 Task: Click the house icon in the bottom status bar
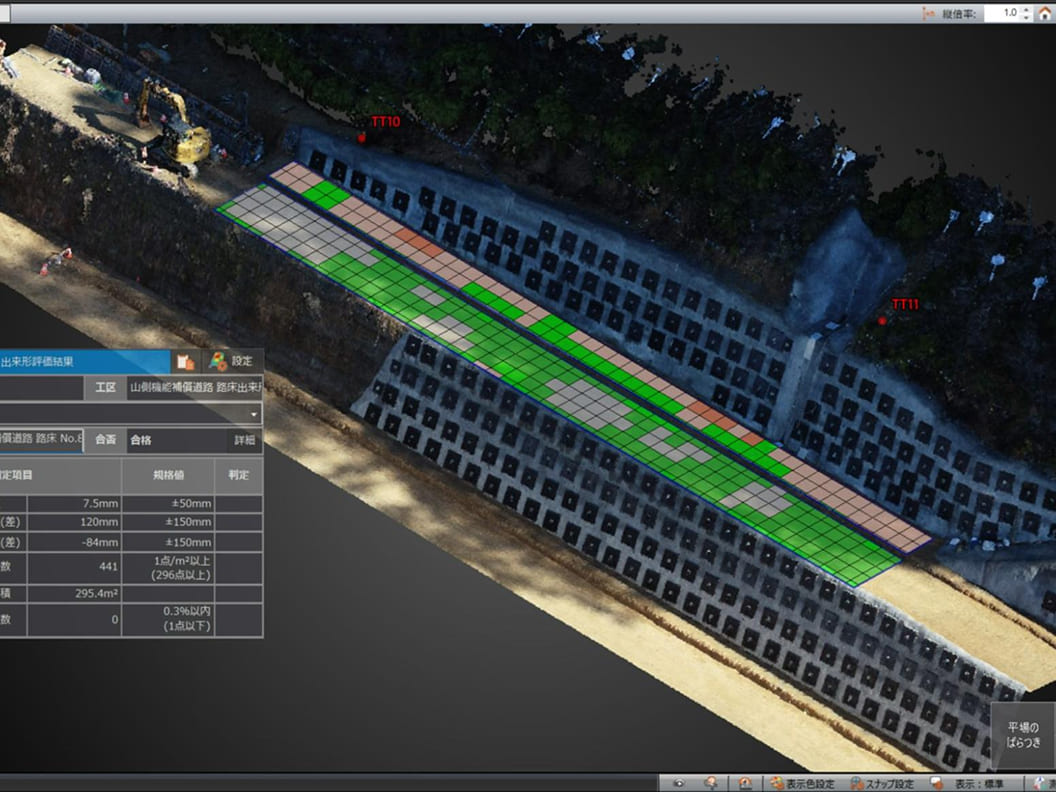[744, 783]
